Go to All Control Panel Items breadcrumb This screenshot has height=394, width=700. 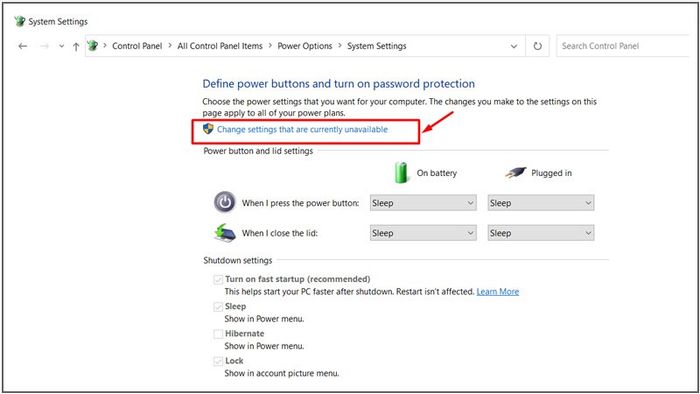tap(220, 46)
